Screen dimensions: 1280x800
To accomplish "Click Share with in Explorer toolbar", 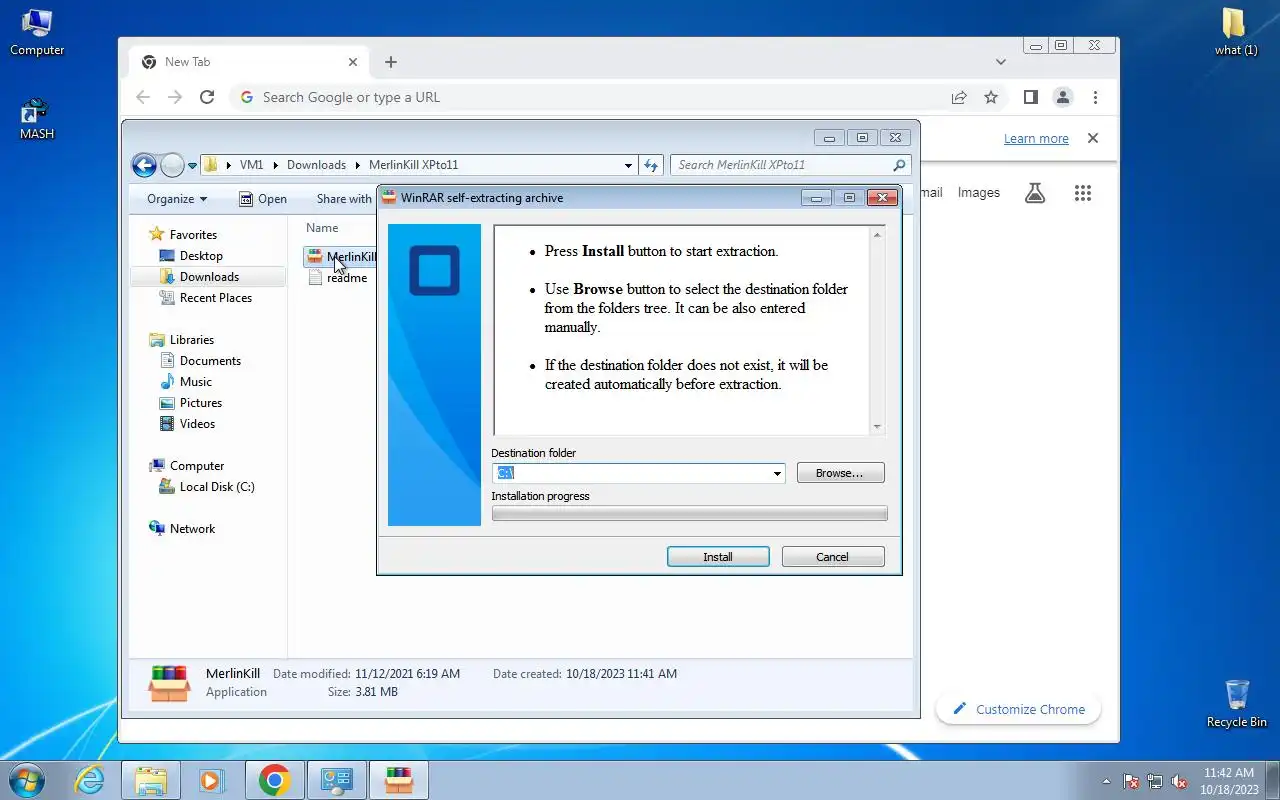I will (x=344, y=199).
